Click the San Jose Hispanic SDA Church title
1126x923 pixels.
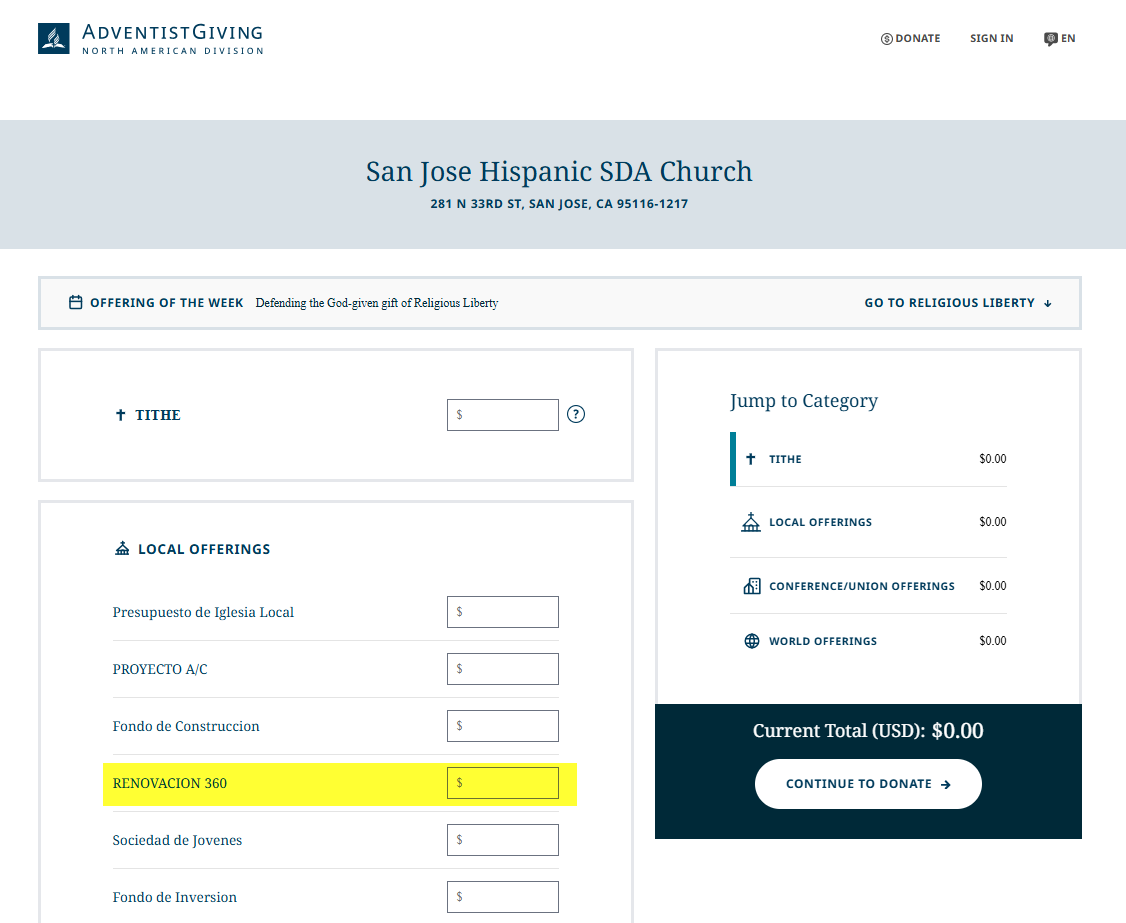(x=559, y=172)
